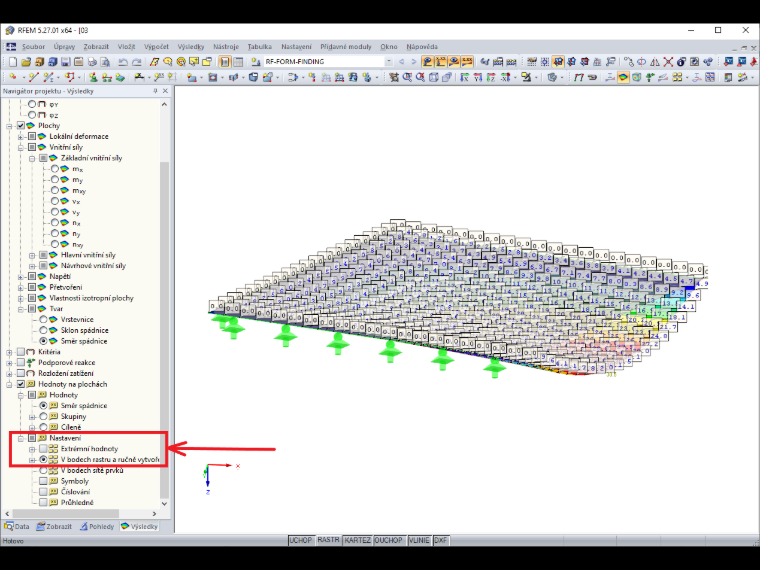The width and height of the screenshot is (760, 570).
Task: Click the View in Z direction icon
Action: pos(491,77)
